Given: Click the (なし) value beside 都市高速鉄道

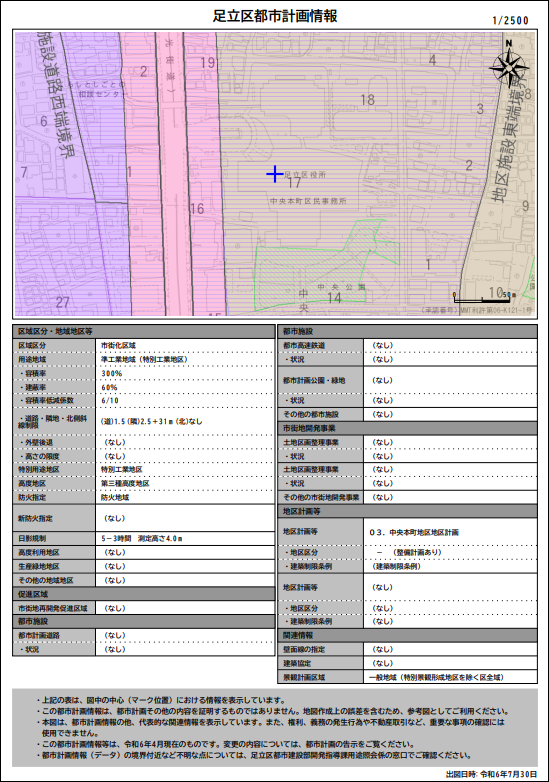Looking at the screenshot, I should click(x=382, y=345).
